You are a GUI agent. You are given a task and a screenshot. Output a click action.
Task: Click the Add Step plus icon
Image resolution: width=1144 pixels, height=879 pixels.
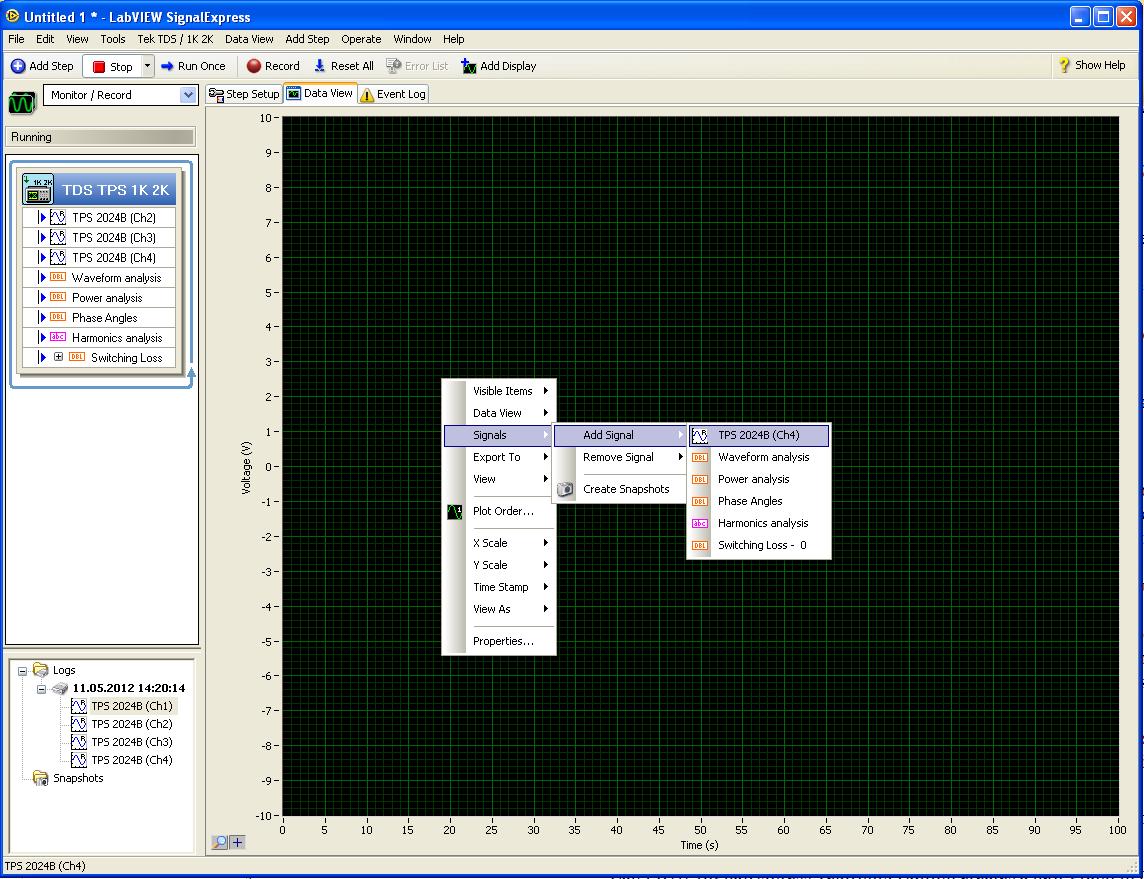click(18, 66)
